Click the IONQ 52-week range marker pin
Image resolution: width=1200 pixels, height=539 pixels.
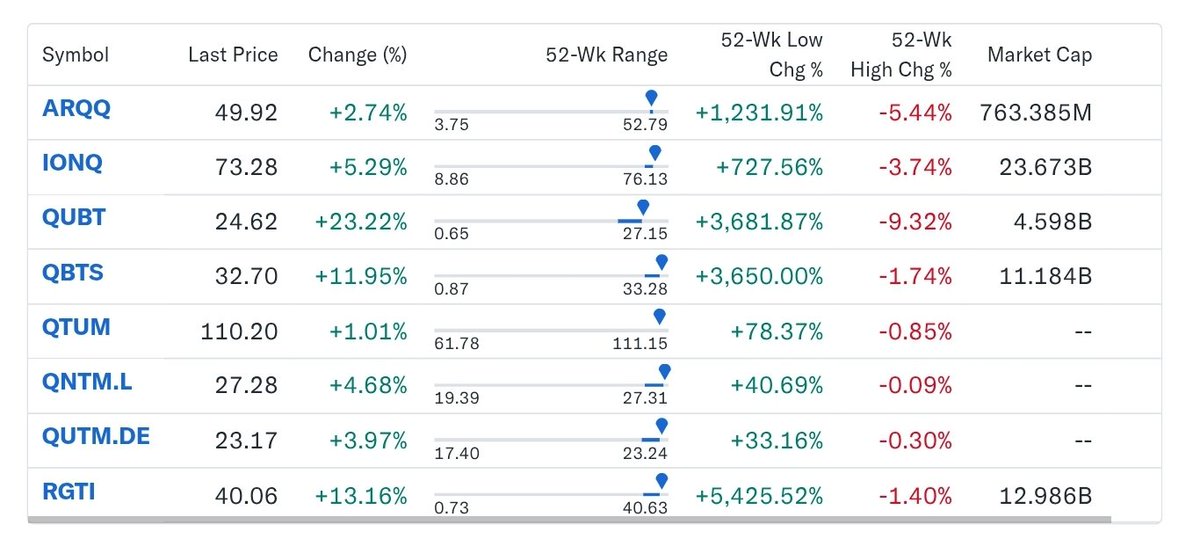coord(654,153)
